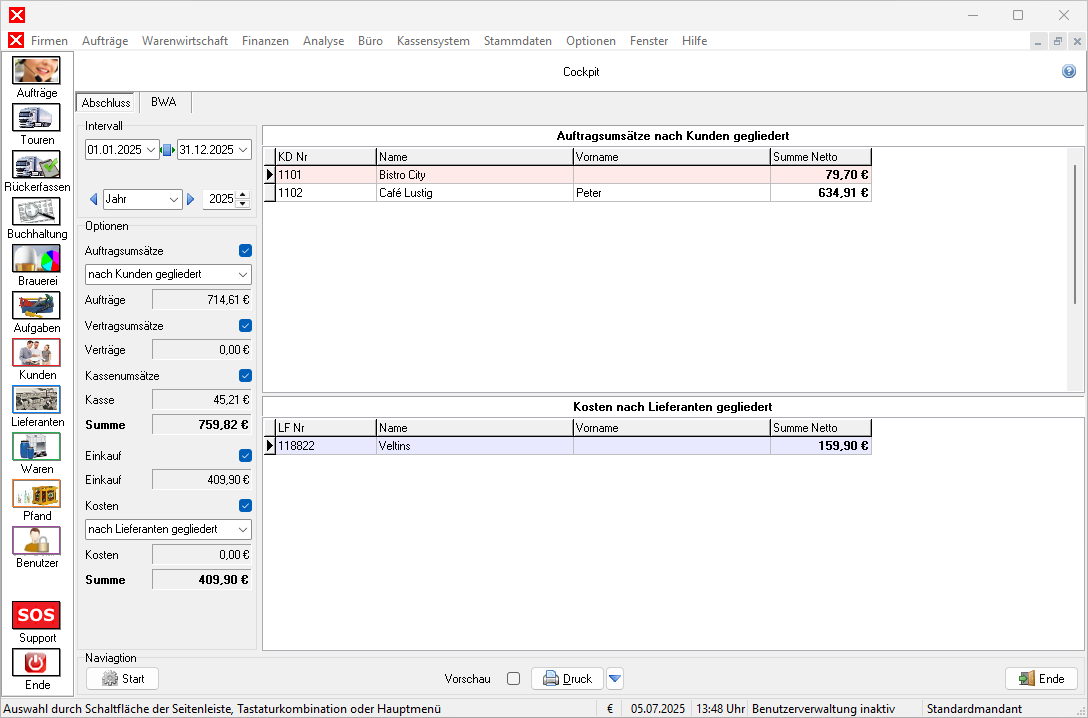
Task: Open the Touren truck icon
Action: 36,118
